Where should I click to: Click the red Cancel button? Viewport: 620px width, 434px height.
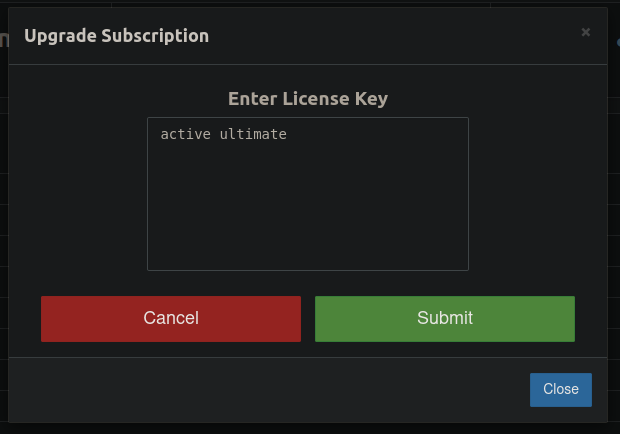point(171,319)
